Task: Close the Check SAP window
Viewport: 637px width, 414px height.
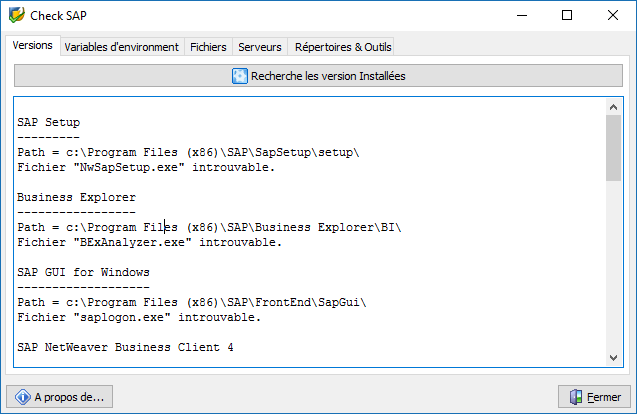Action: click(x=613, y=15)
